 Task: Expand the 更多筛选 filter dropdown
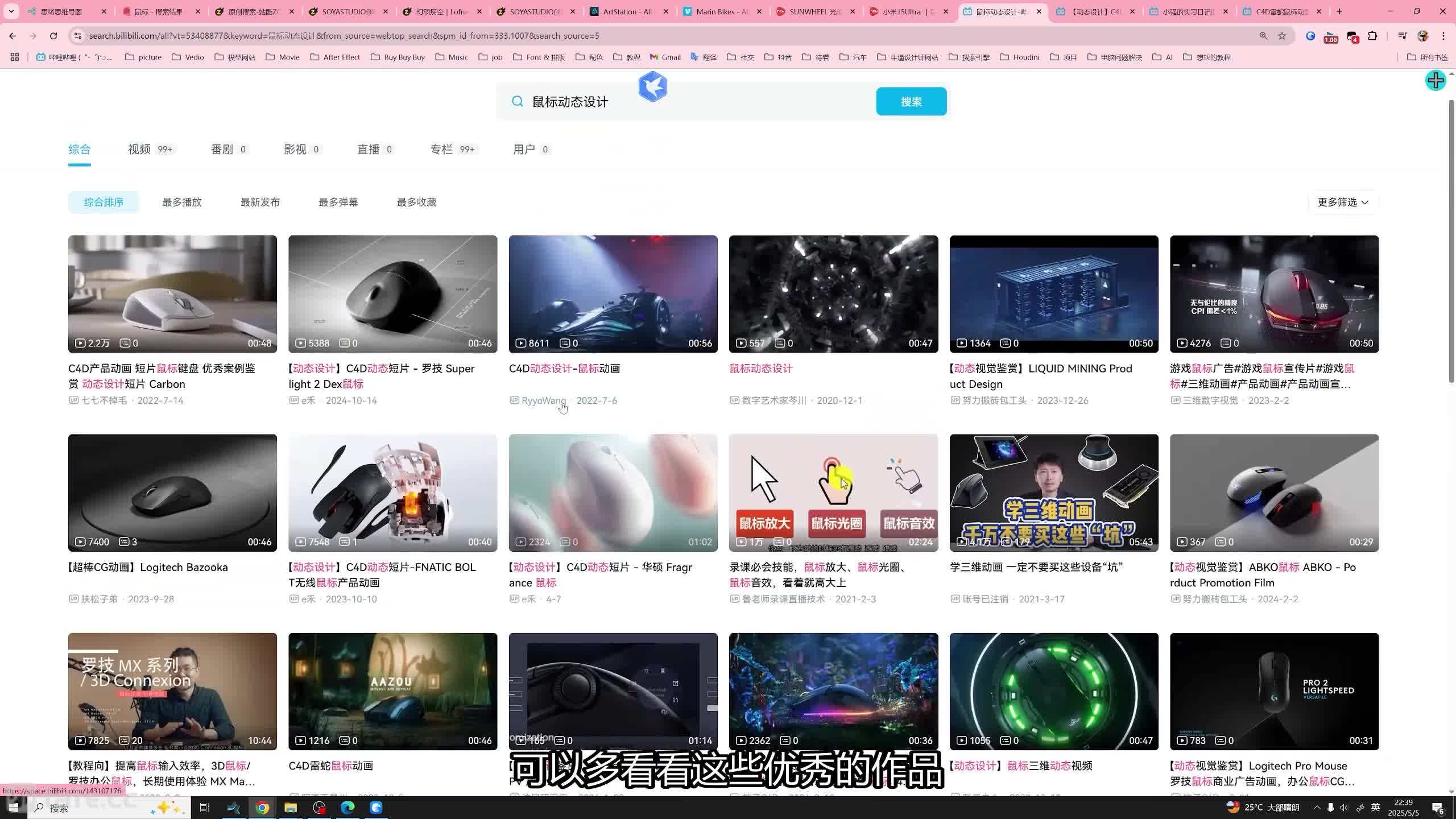tap(1343, 202)
